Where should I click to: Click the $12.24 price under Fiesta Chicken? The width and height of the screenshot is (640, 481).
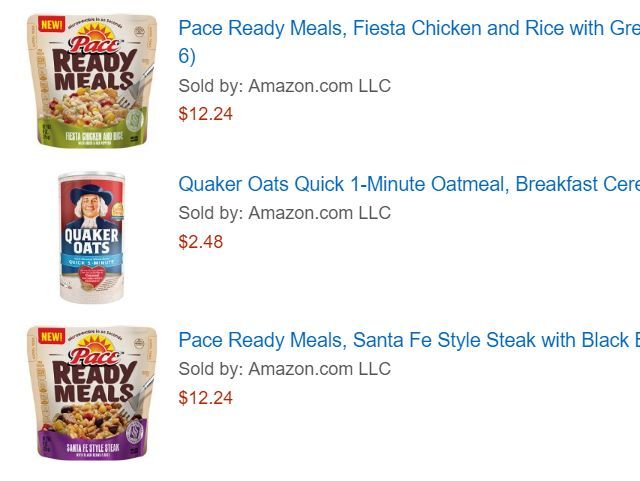(x=205, y=114)
